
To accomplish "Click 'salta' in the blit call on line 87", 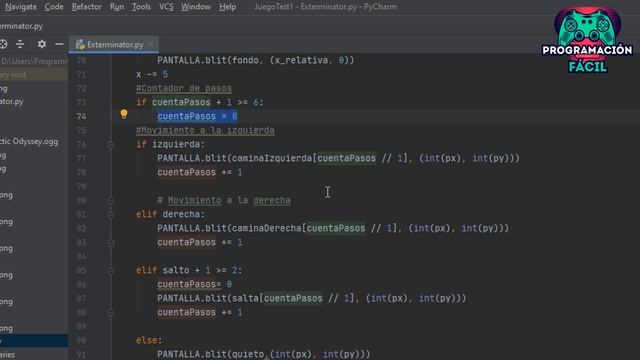I will pos(245,298).
